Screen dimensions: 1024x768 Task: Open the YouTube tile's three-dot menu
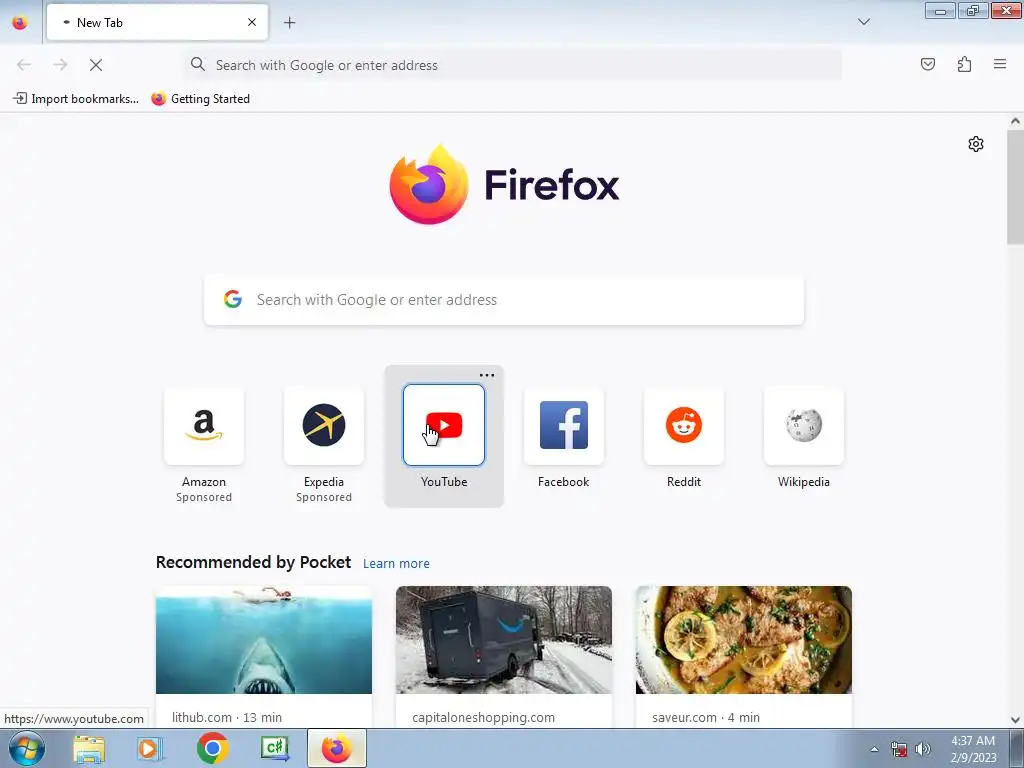pos(487,376)
